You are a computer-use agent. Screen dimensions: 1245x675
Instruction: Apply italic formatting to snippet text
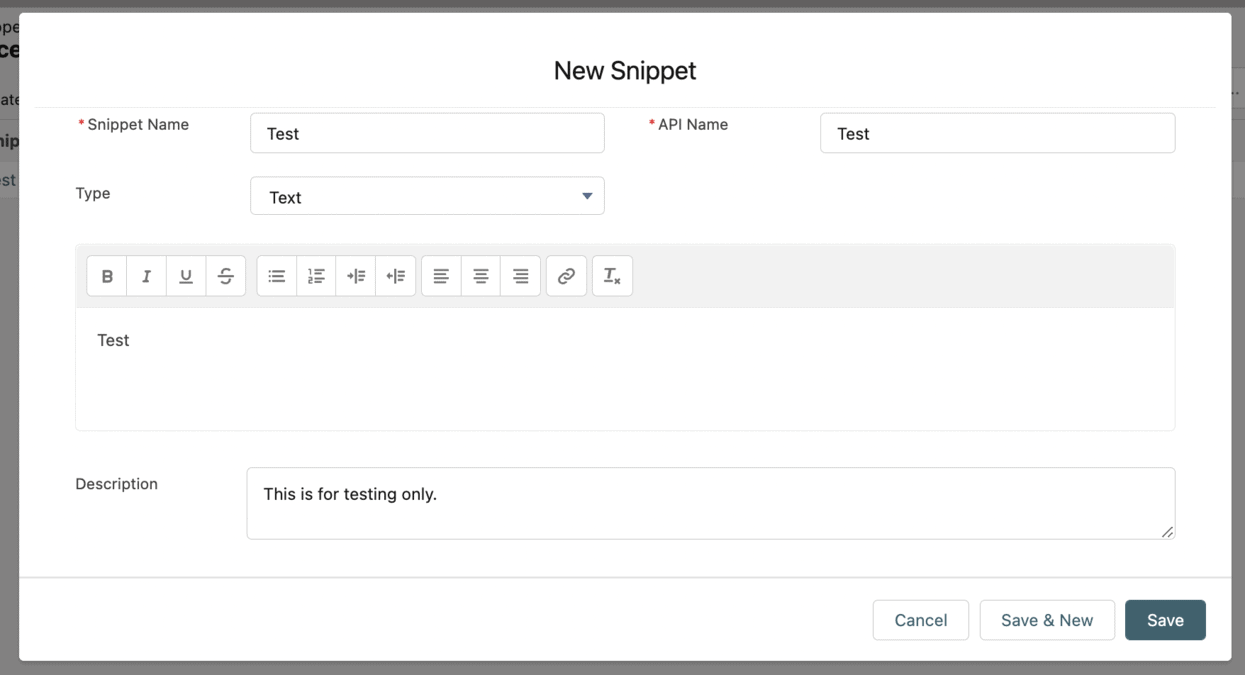(x=146, y=276)
